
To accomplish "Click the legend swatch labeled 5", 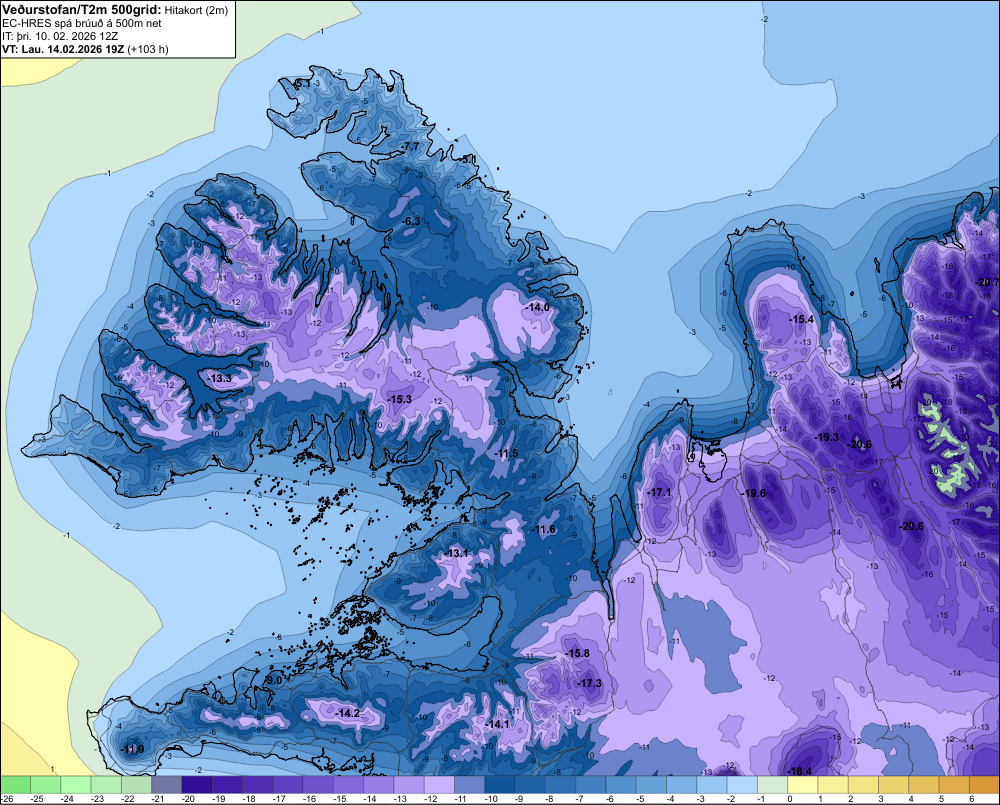I will (x=954, y=785).
